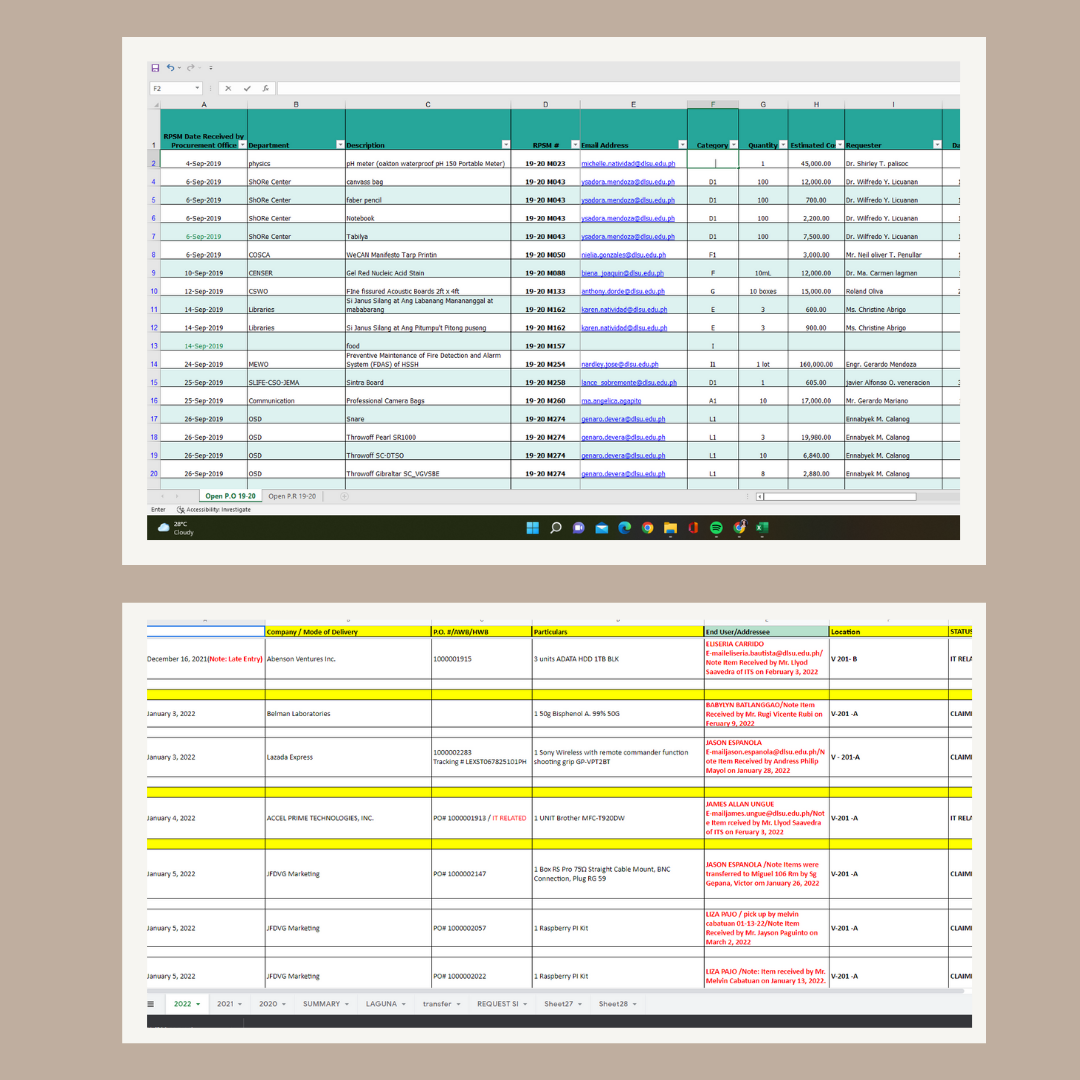Click the Undo arrow in Excel toolbar
Image resolution: width=1080 pixels, height=1080 pixels.
point(170,68)
